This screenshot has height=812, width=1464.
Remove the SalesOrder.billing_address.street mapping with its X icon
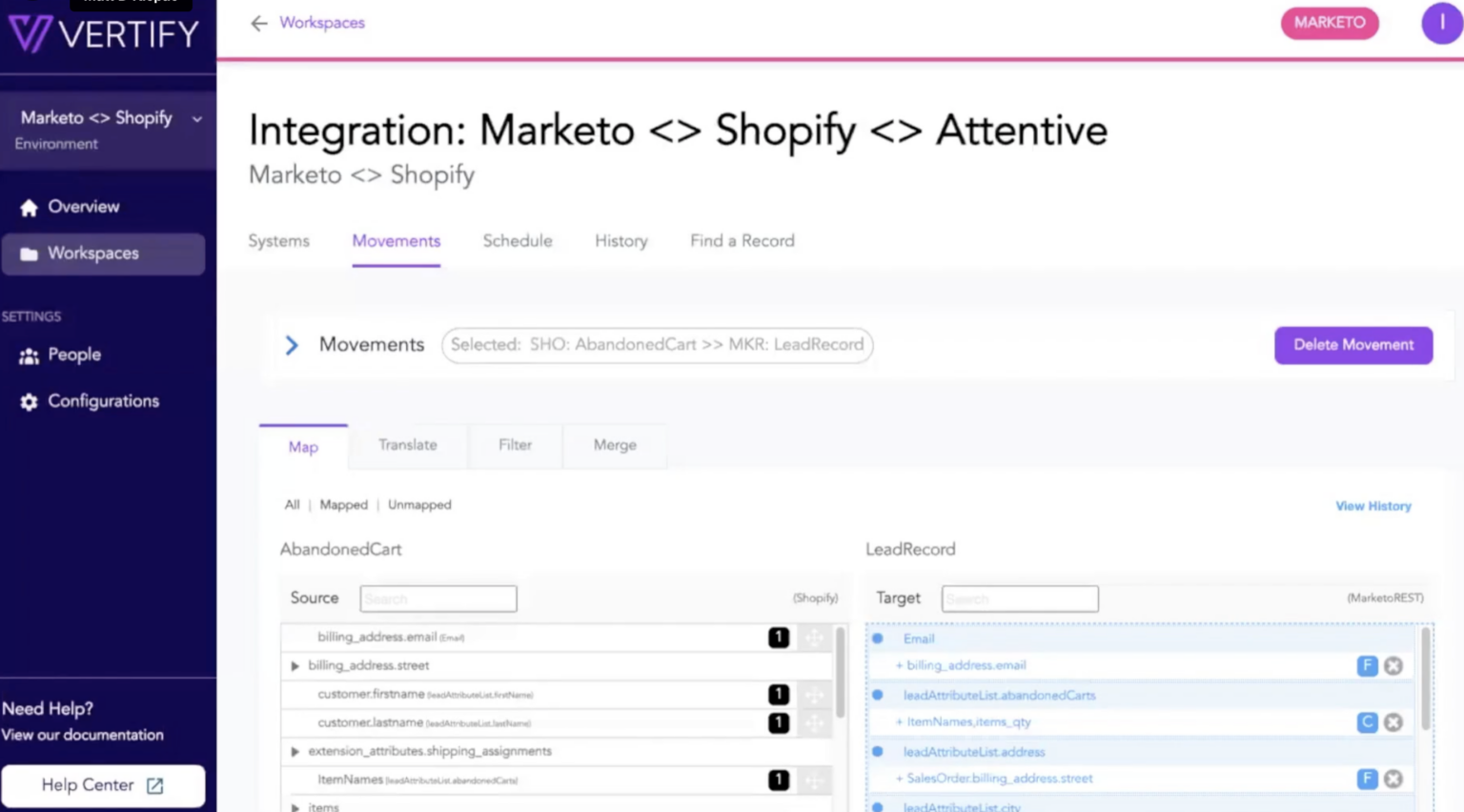click(x=1393, y=779)
